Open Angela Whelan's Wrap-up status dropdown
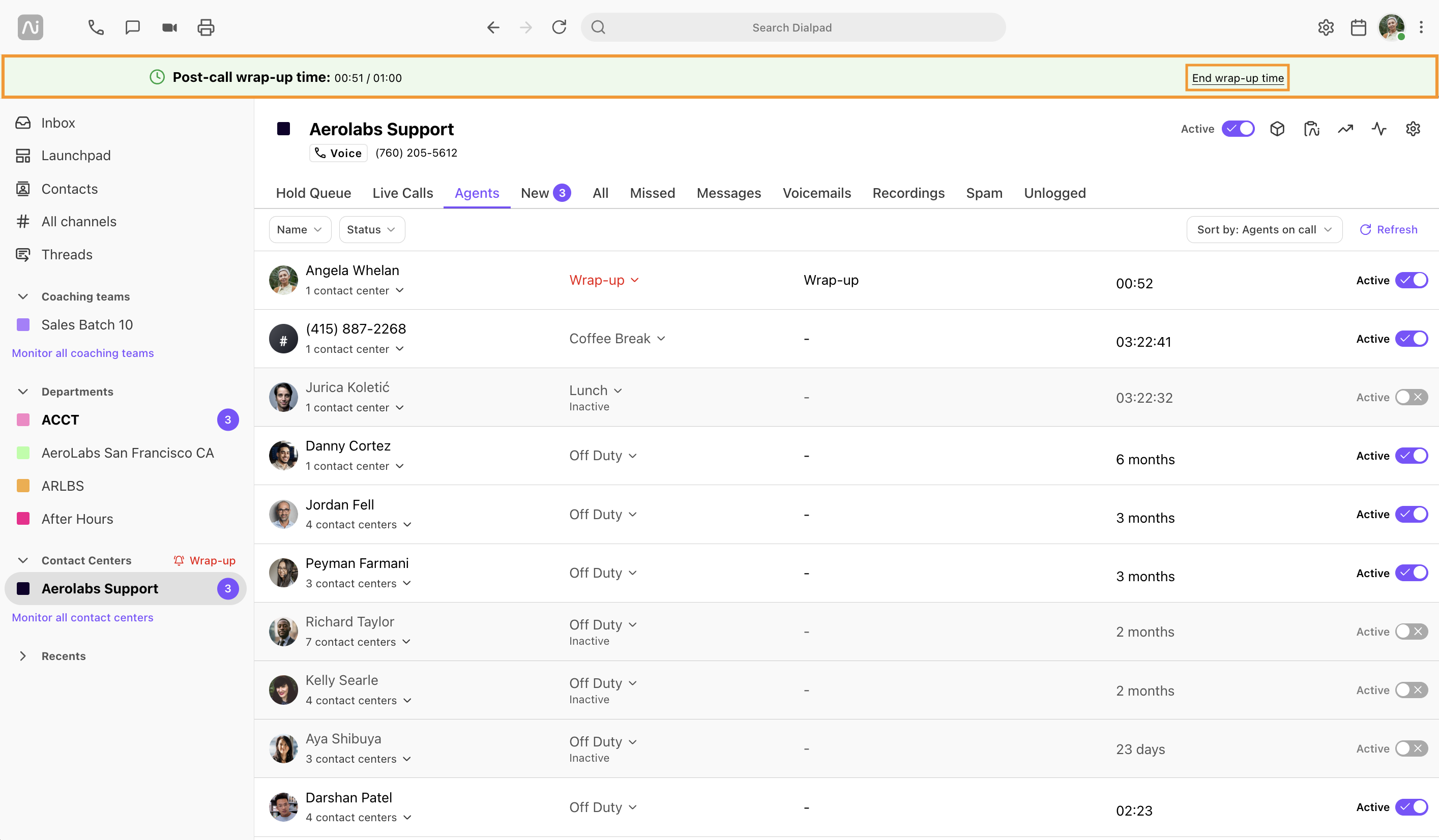1439x840 pixels. [x=604, y=280]
